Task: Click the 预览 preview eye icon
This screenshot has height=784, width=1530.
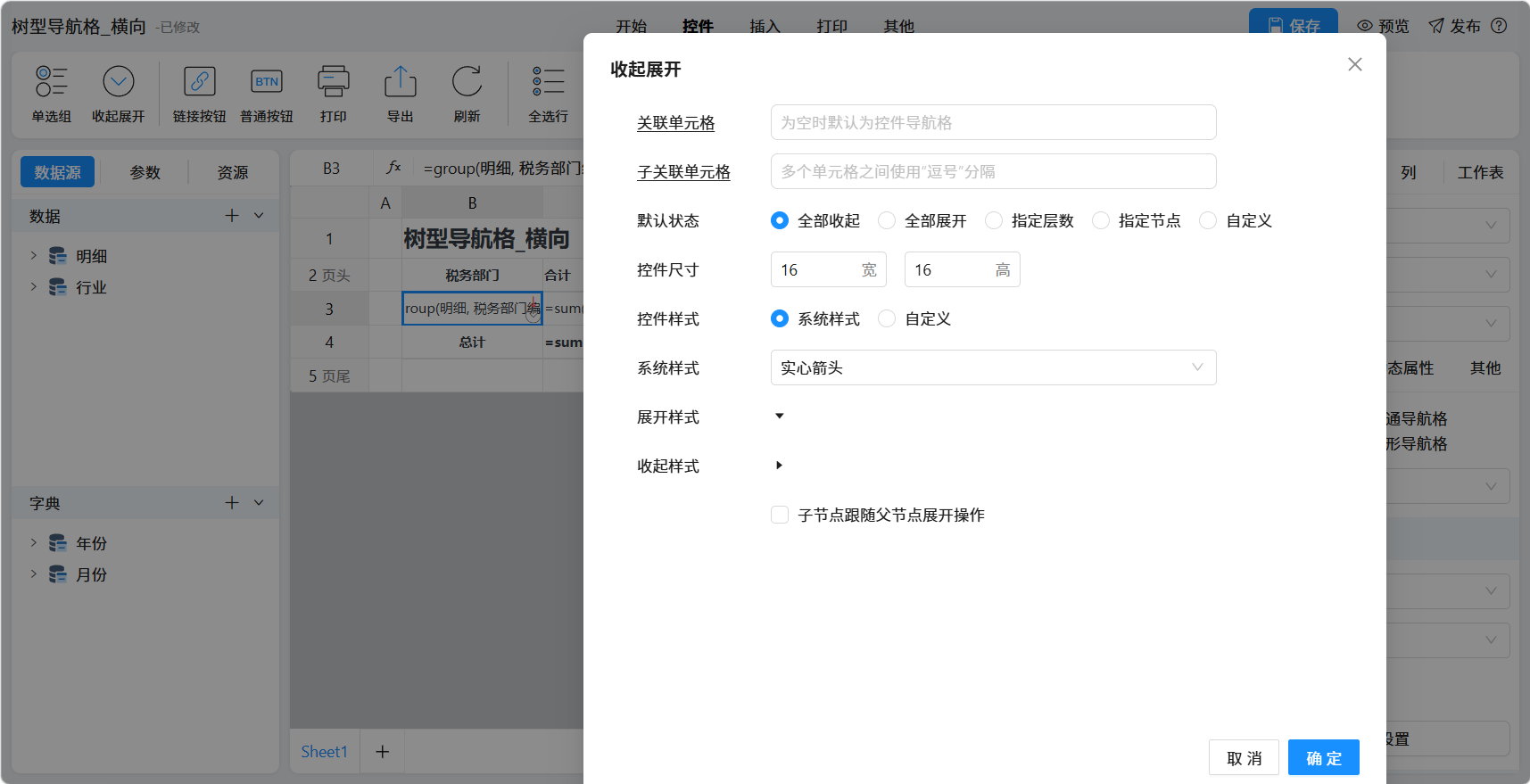Action: pyautogui.click(x=1364, y=26)
